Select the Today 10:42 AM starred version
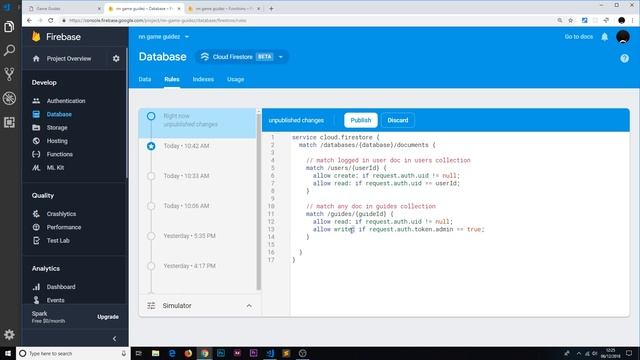Image resolution: width=640 pixels, height=360 pixels. click(151, 146)
